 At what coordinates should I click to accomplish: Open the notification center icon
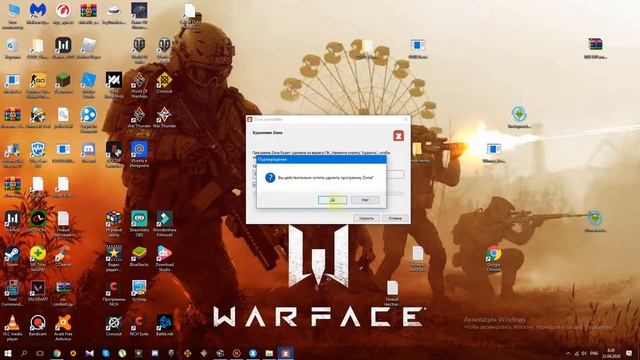click(629, 353)
